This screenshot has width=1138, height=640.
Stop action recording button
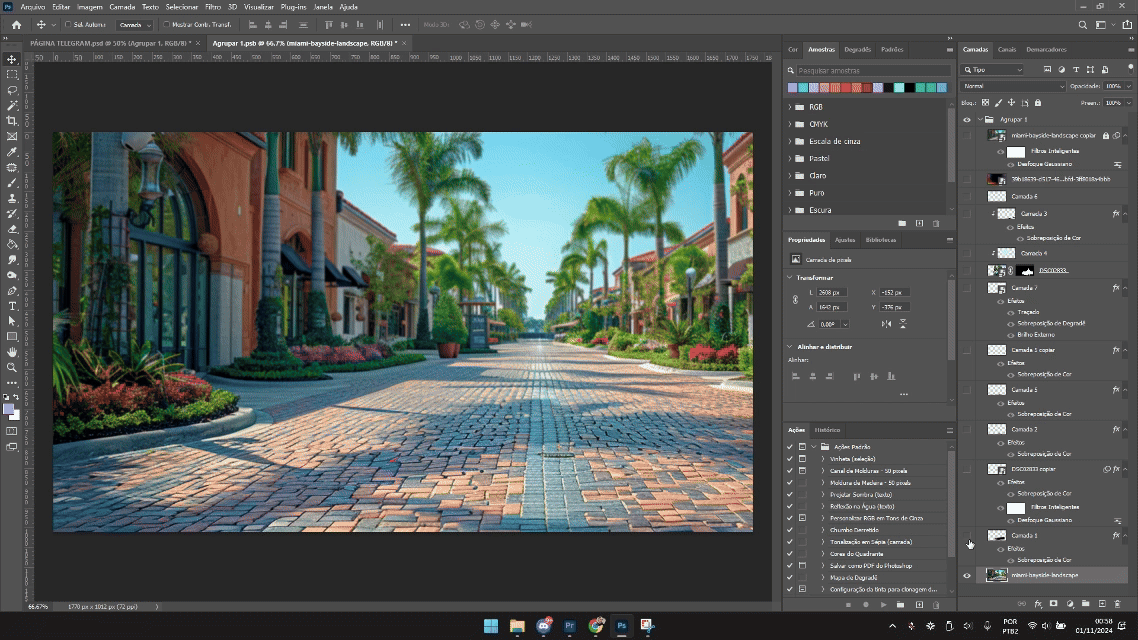[x=848, y=604]
